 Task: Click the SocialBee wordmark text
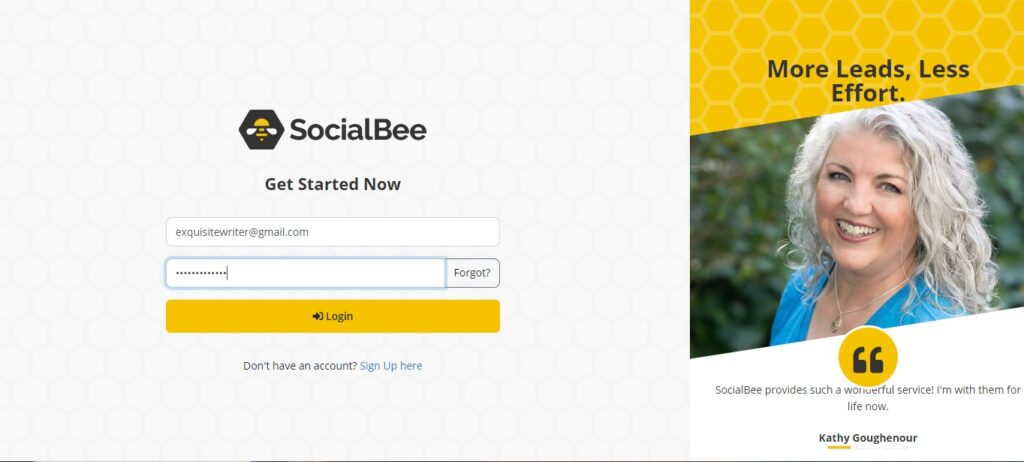(x=357, y=130)
